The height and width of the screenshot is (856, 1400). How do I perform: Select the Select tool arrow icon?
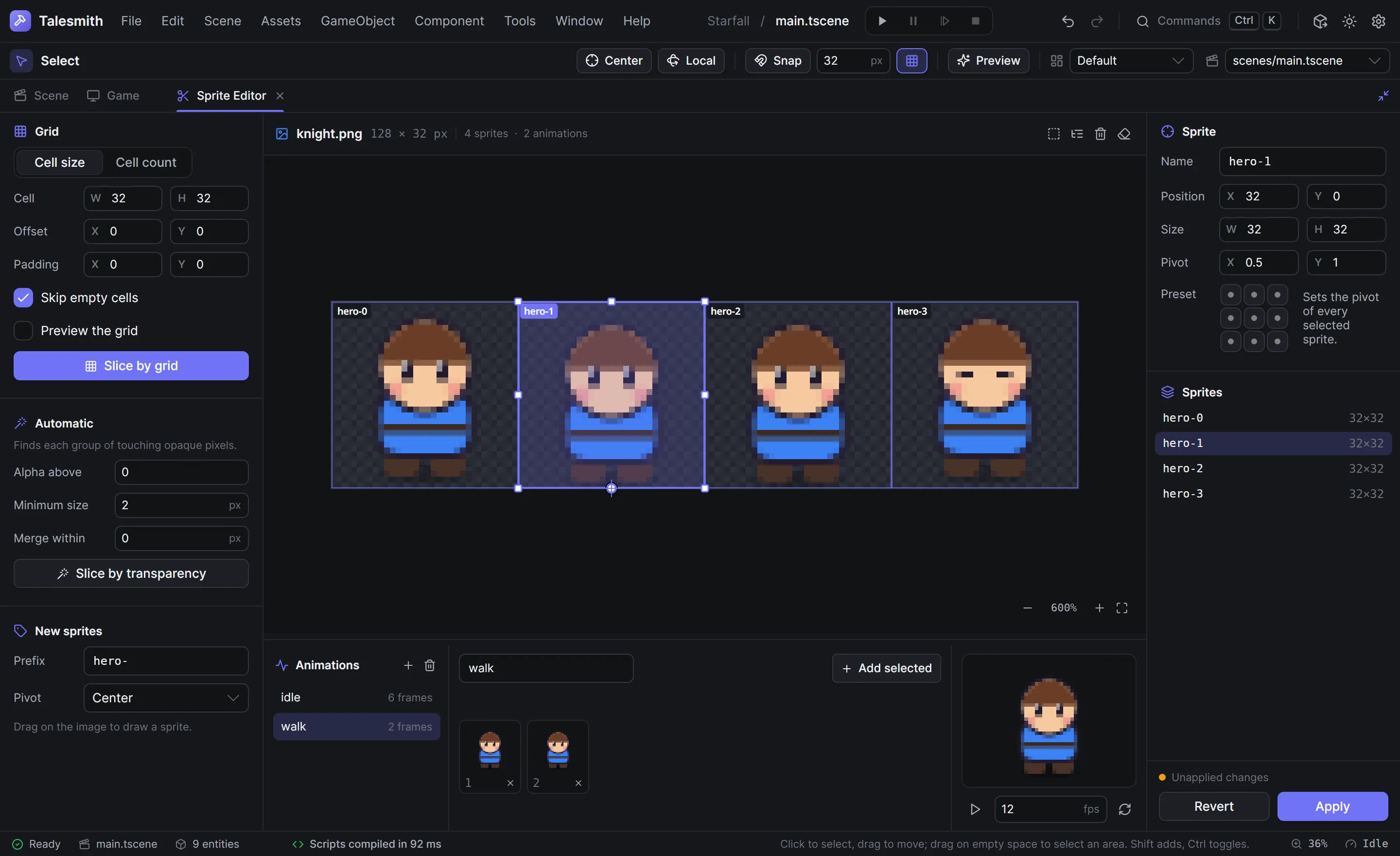(x=21, y=61)
